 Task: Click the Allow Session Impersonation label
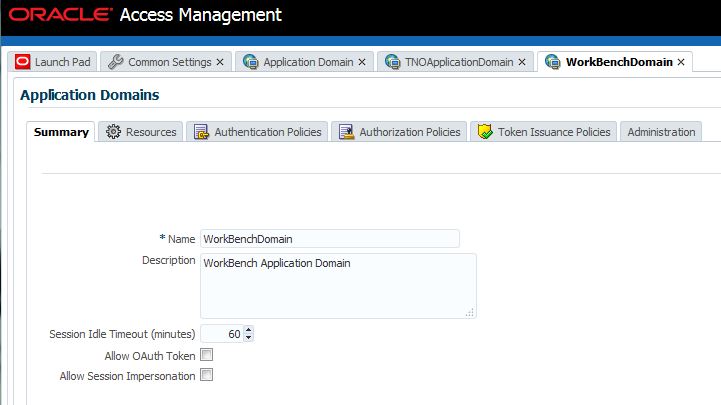[x=127, y=376]
